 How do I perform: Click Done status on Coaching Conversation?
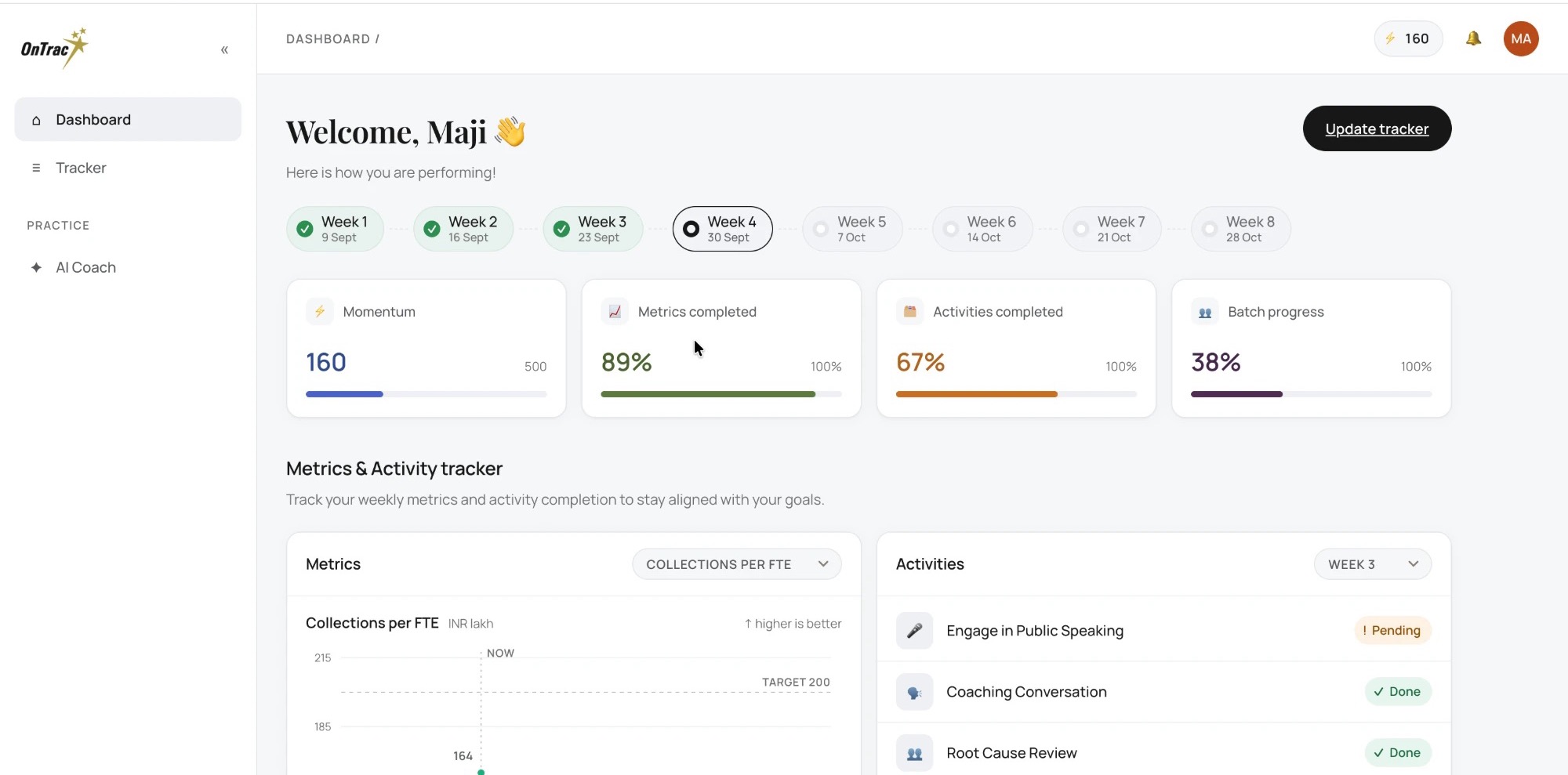1398,691
